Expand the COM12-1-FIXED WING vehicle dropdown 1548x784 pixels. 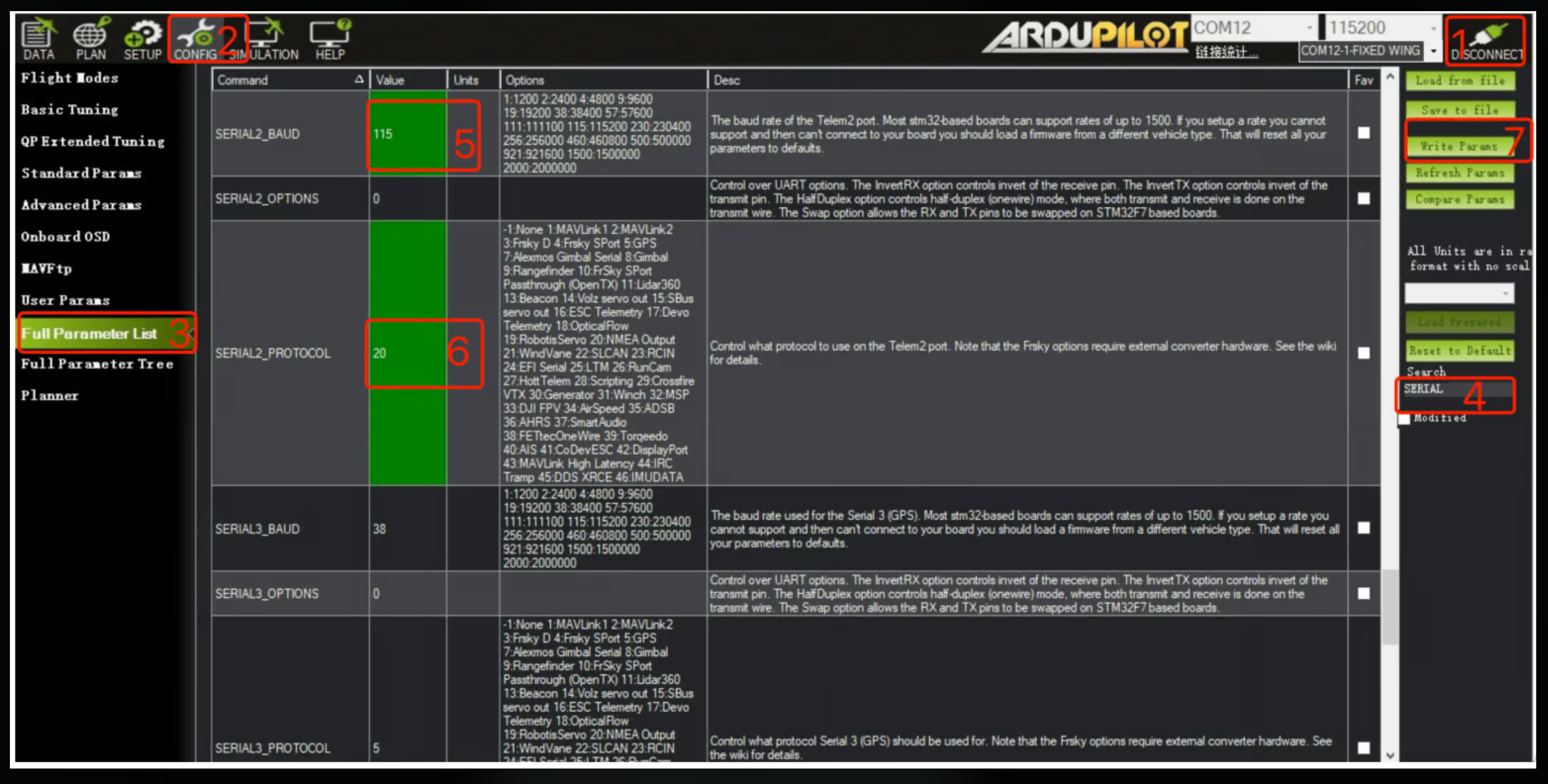tap(1433, 51)
